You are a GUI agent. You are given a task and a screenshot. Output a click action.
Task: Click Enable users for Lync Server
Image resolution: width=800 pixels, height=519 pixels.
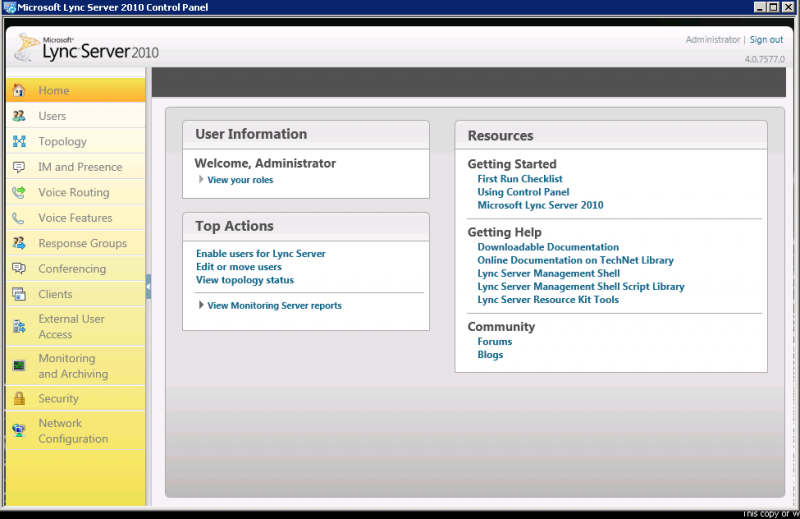[261, 254]
